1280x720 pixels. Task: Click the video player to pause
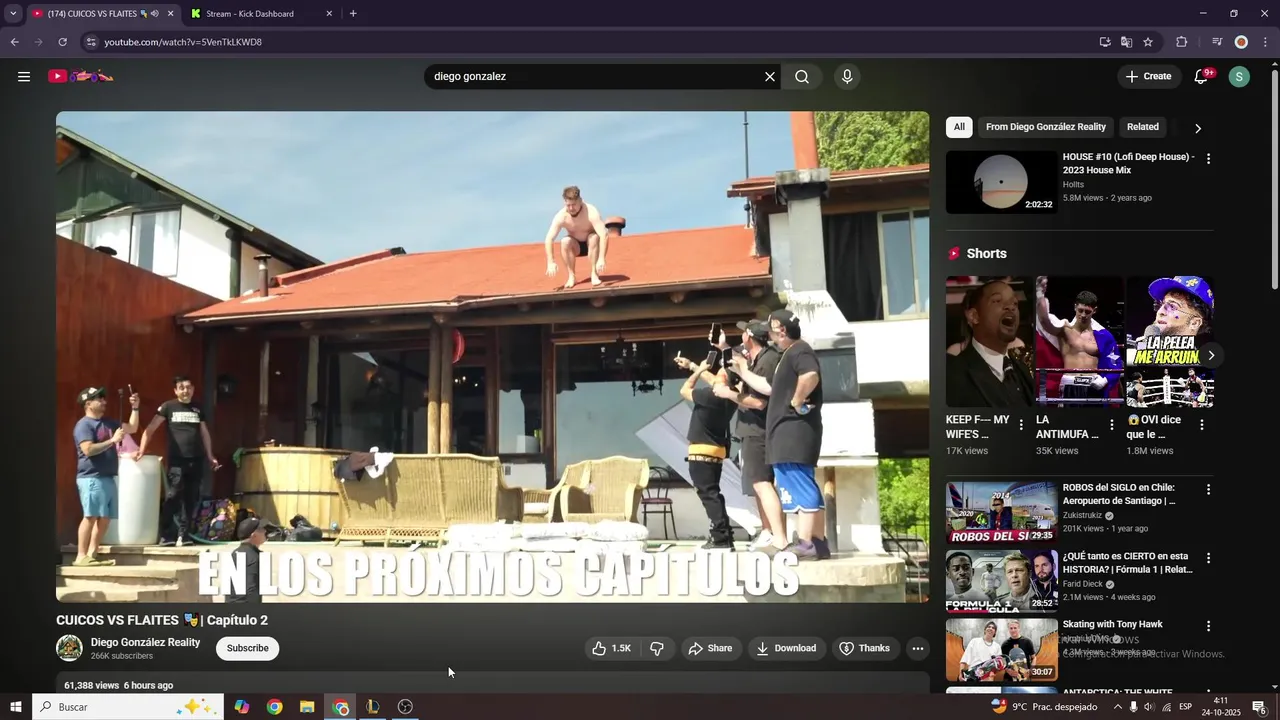click(x=492, y=357)
